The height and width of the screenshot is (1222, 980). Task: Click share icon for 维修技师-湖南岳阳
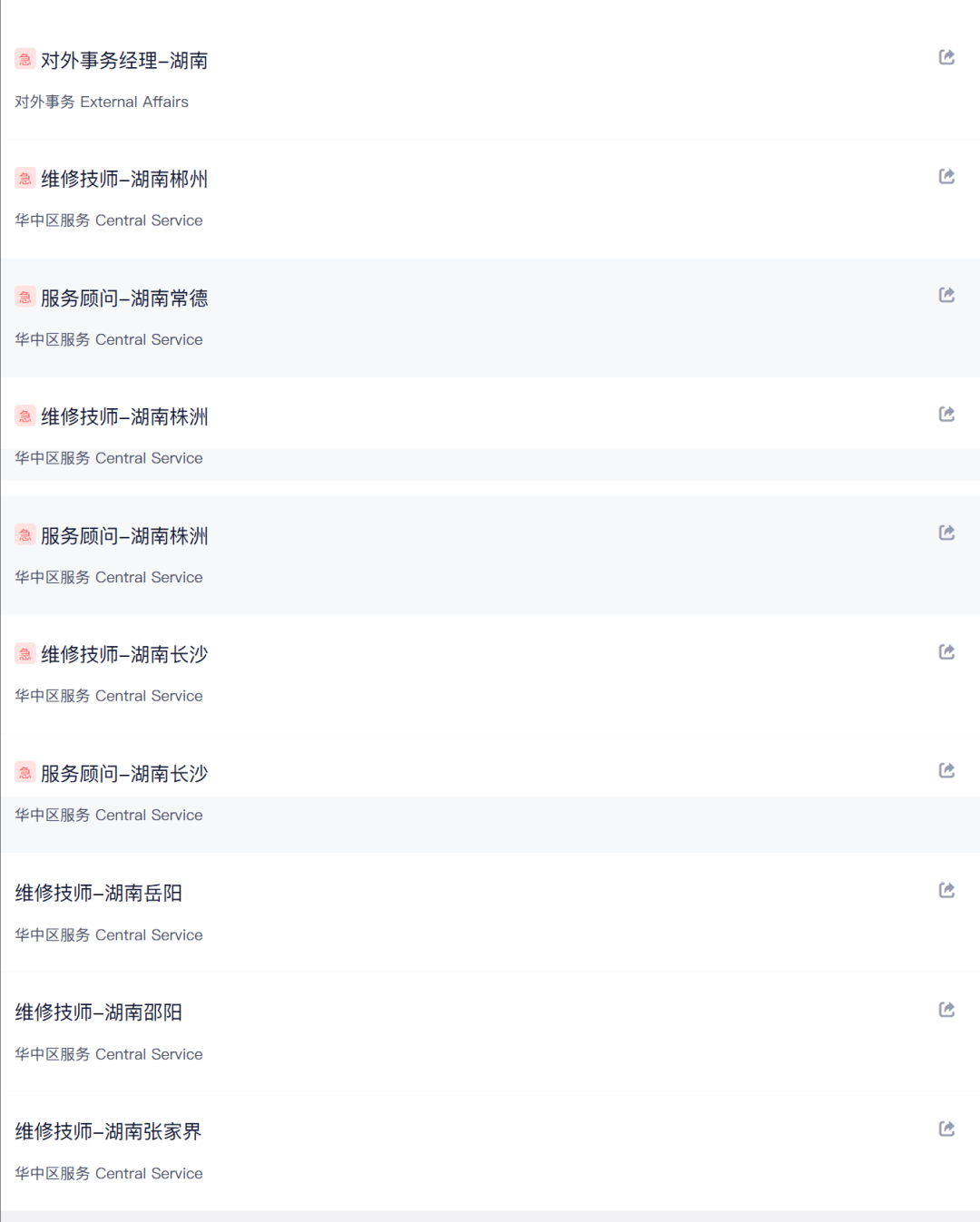[946, 890]
